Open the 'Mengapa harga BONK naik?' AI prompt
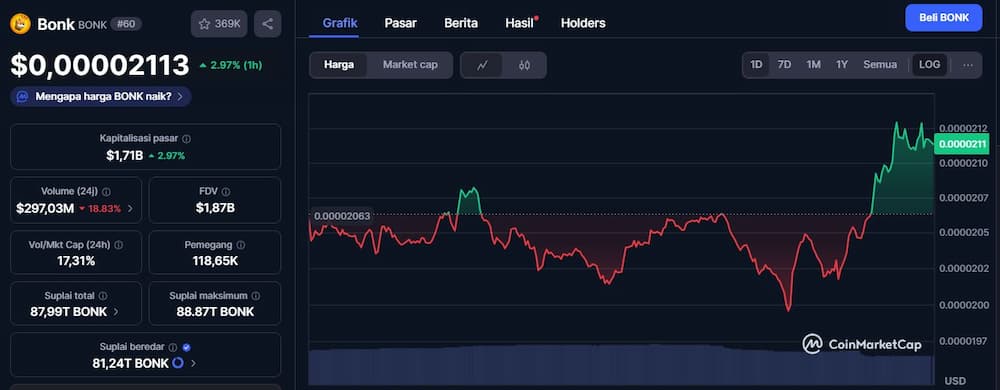This screenshot has width=1000, height=390. coord(101,96)
